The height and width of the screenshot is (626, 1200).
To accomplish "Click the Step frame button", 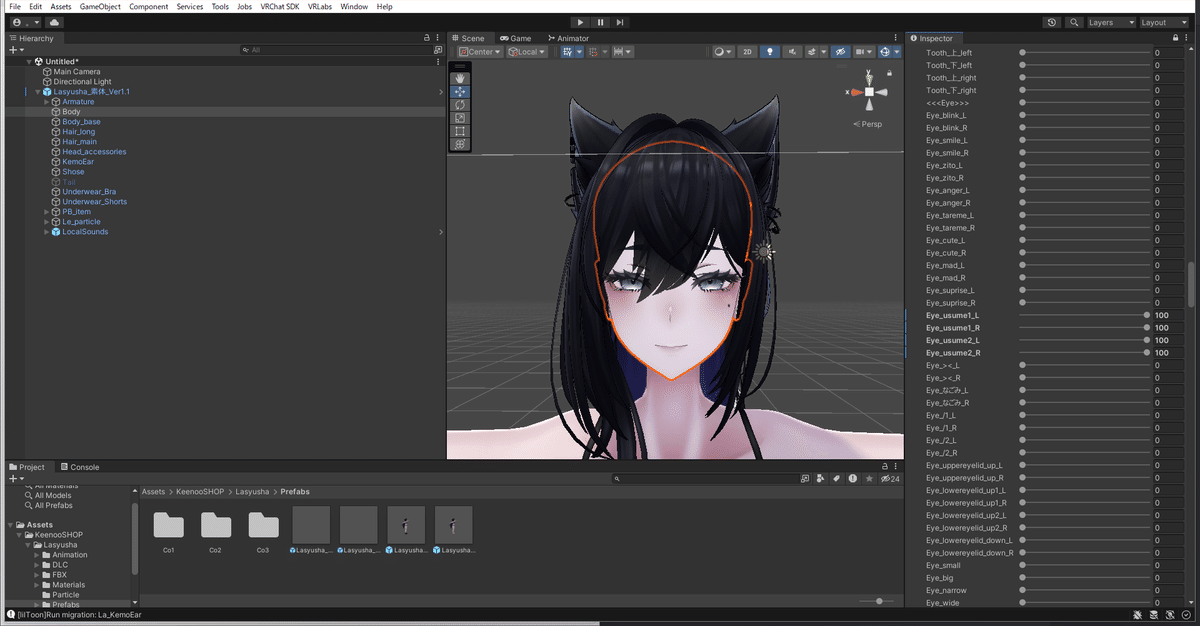I will pyautogui.click(x=620, y=22).
